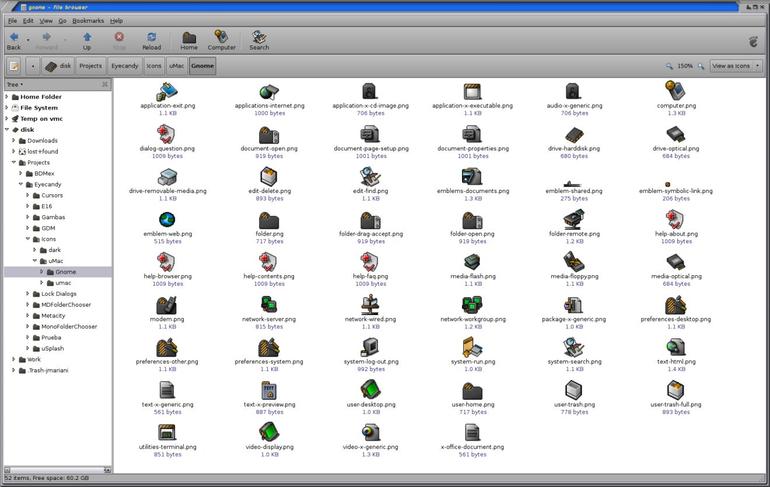This screenshot has width=770, height=487.
Task: Jump to uMac in path bar
Action: pos(176,66)
